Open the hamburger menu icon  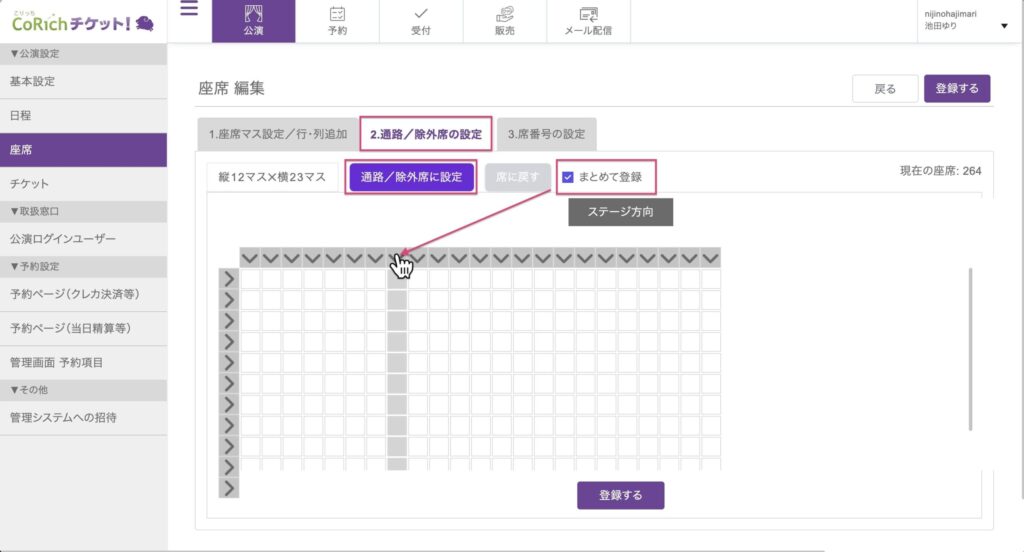pos(189,10)
